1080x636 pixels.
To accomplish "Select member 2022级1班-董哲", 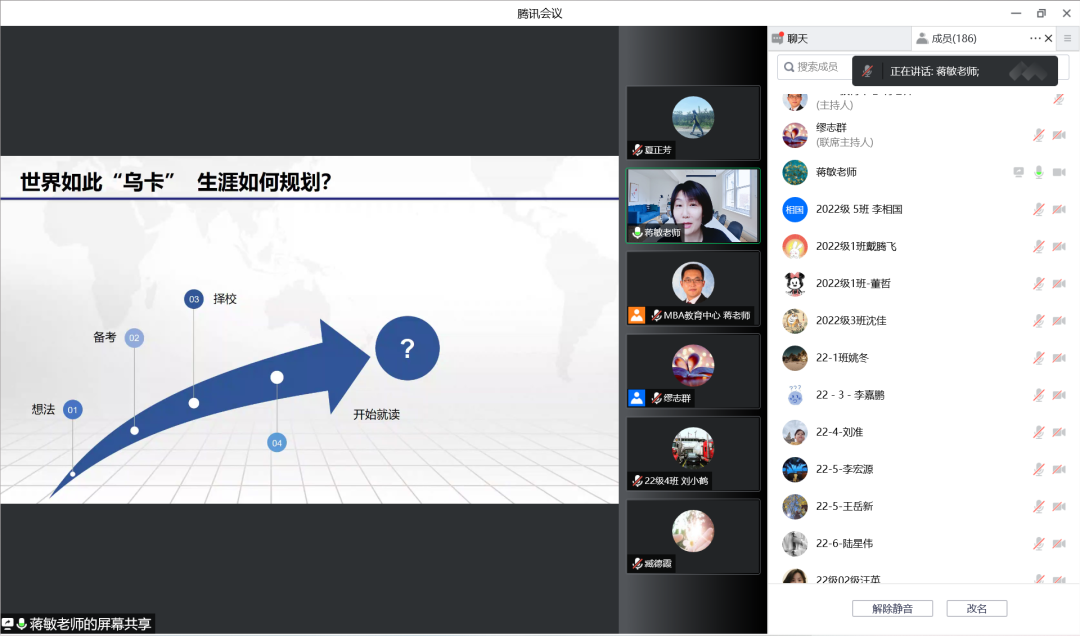I will click(924, 283).
